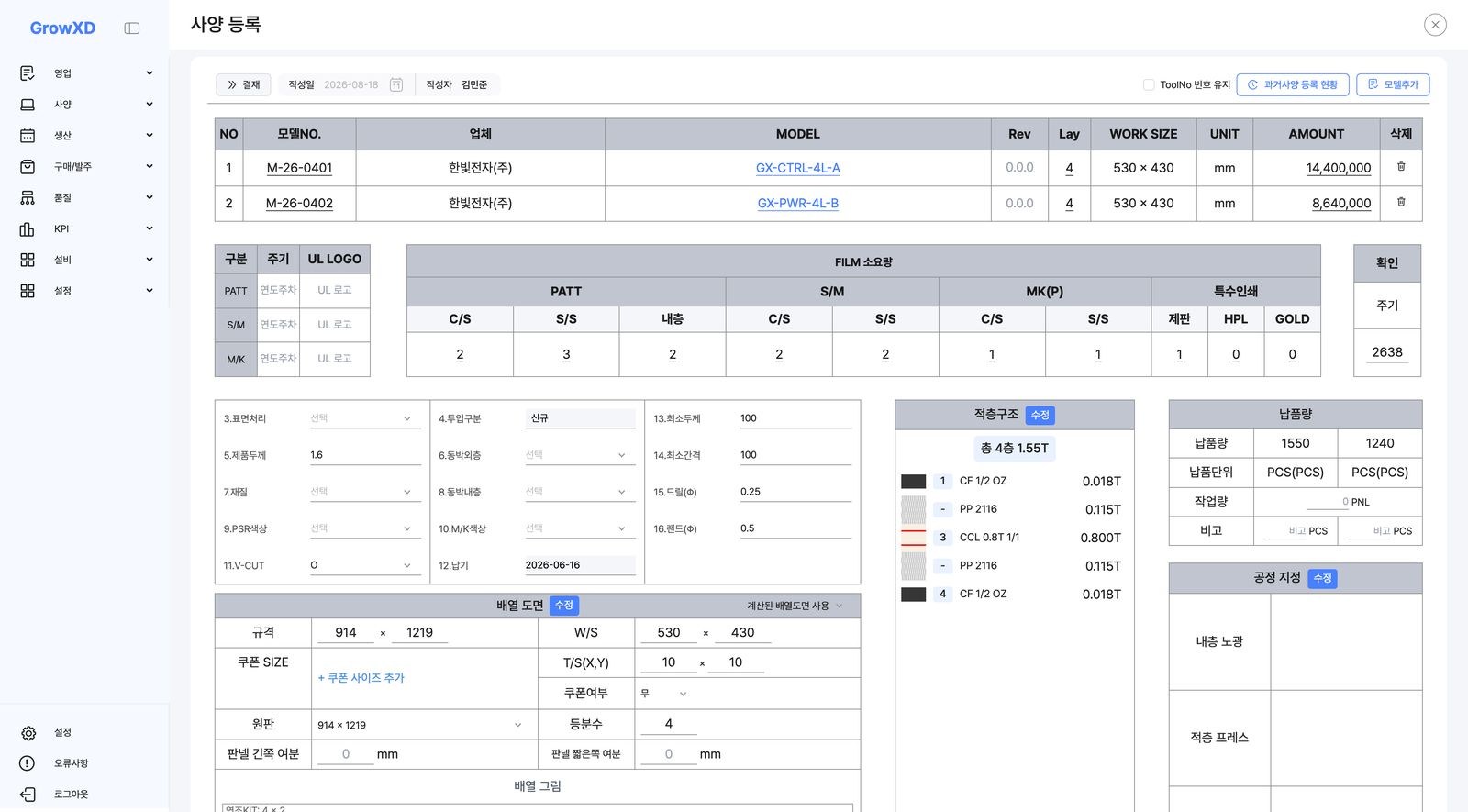Click the 사양 laptop icon in sidebar
The width and height of the screenshot is (1468, 812).
(28, 105)
